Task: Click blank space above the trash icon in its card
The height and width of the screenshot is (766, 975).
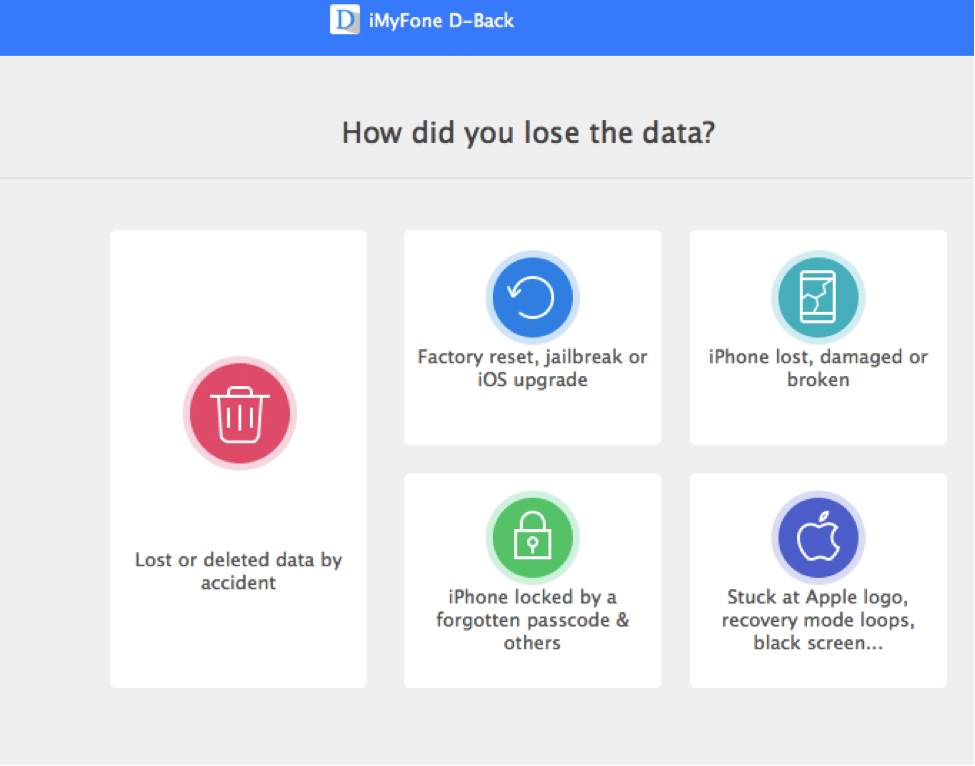Action: click(x=238, y=292)
